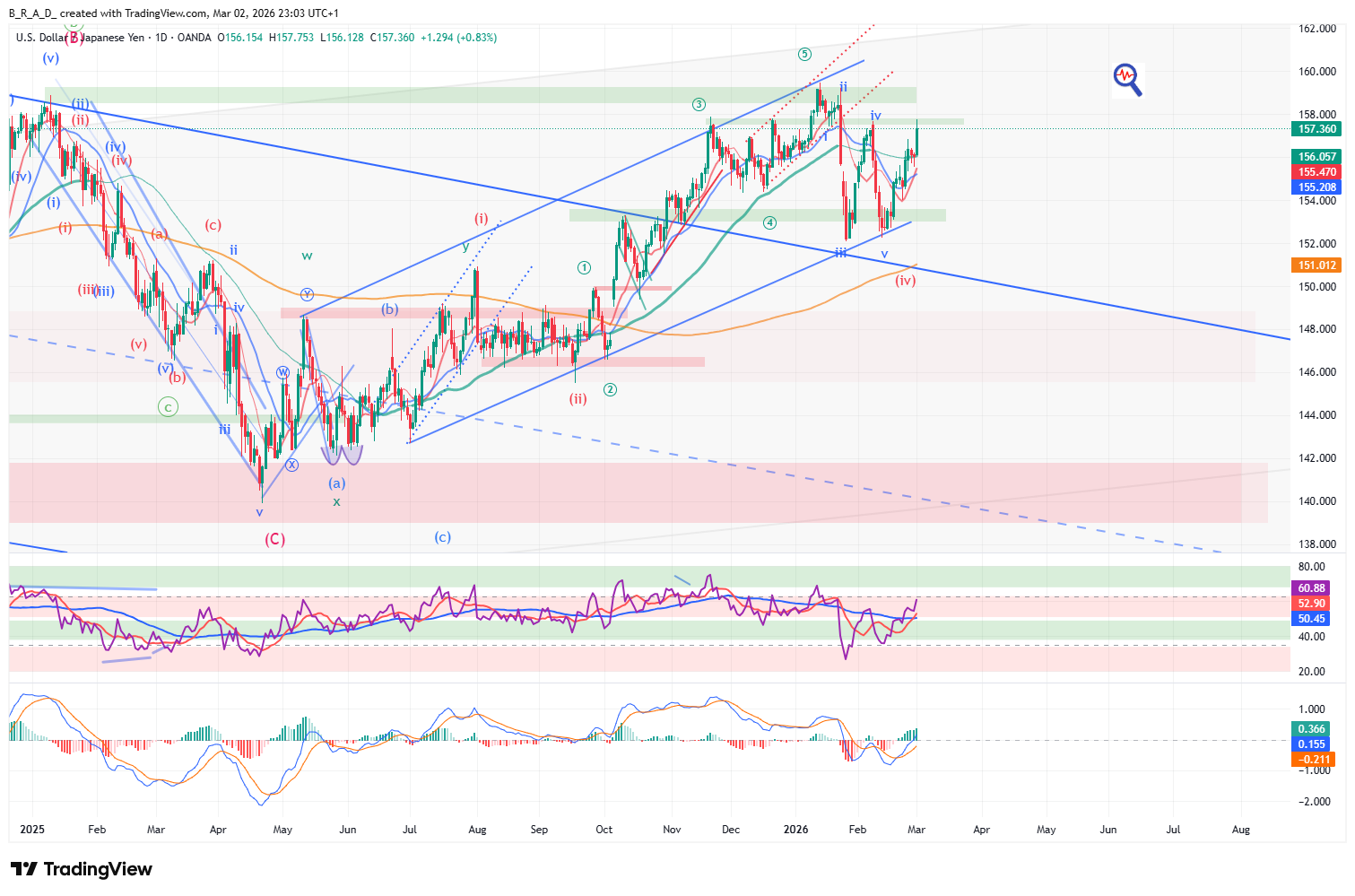Select the blue circled Y wave label
The height and width of the screenshot is (896, 1355).
(x=307, y=294)
